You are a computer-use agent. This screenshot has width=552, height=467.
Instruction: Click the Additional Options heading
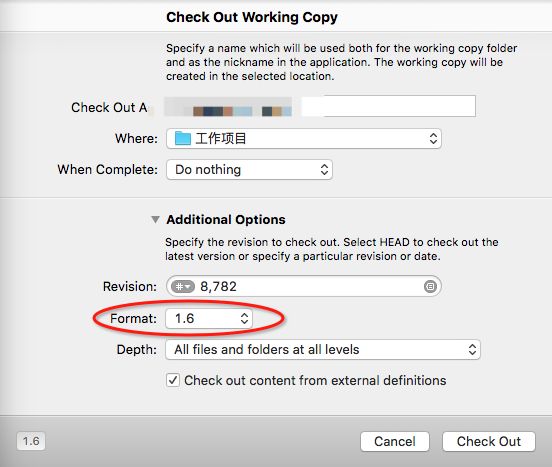tap(226, 220)
